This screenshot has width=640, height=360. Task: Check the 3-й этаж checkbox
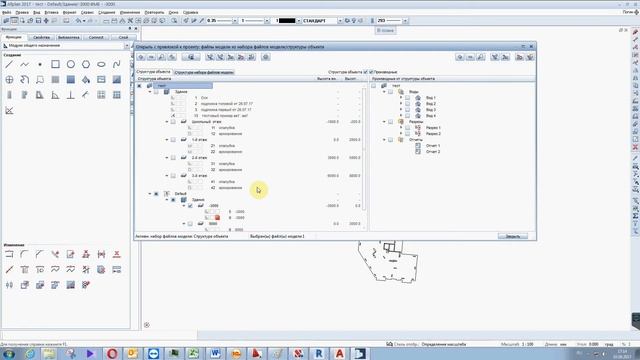(173, 176)
